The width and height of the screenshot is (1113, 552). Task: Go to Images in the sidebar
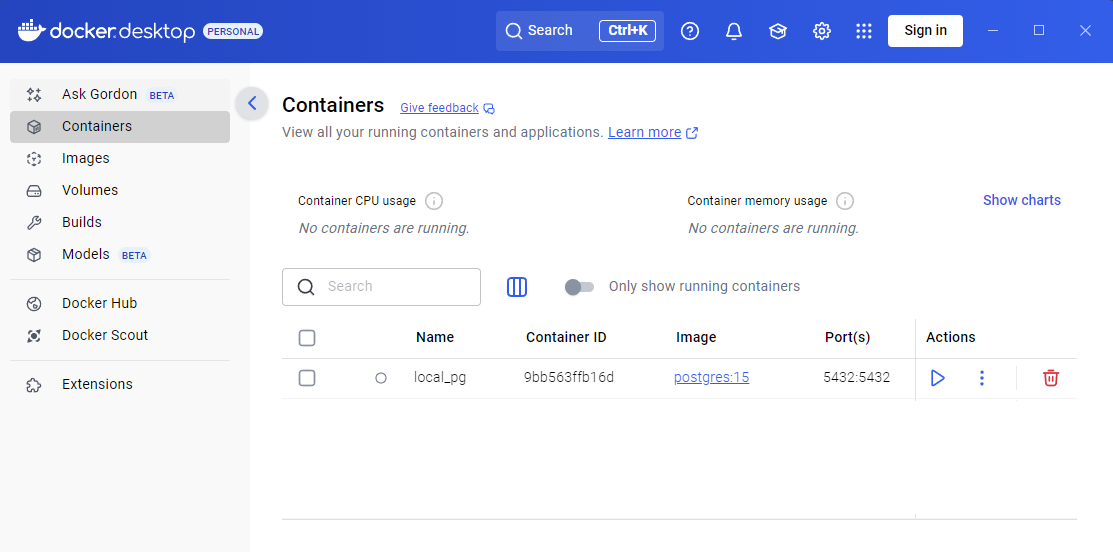tap(86, 158)
